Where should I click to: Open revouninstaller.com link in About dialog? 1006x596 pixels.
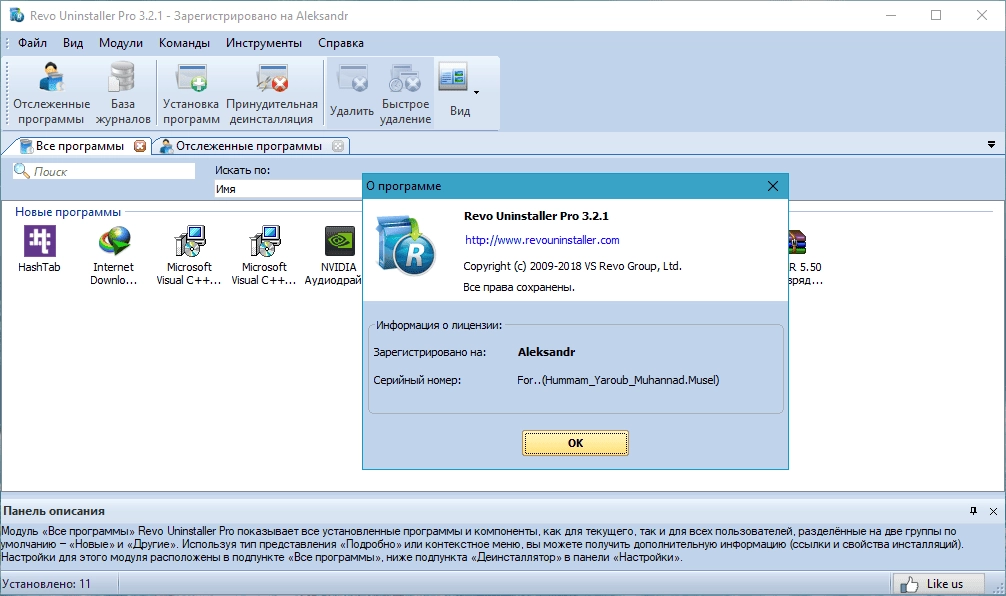[x=542, y=240]
